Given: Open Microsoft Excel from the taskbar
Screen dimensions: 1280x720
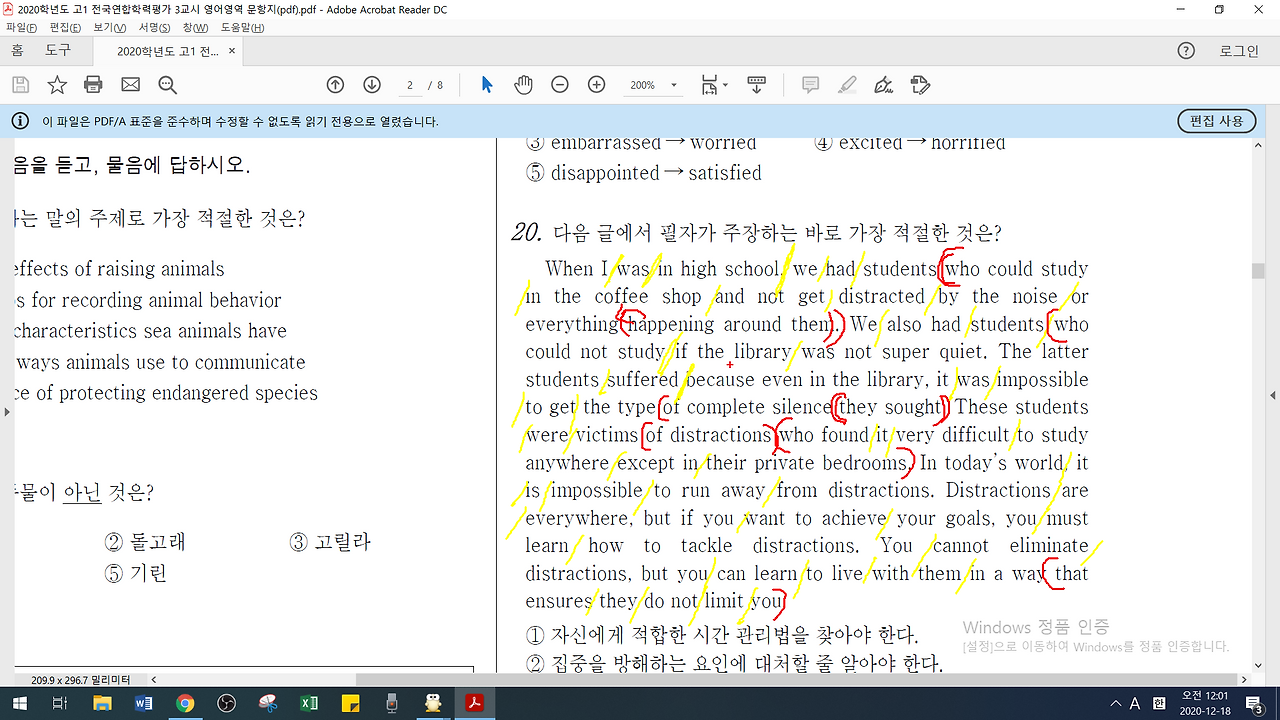Looking at the screenshot, I should coord(309,703).
